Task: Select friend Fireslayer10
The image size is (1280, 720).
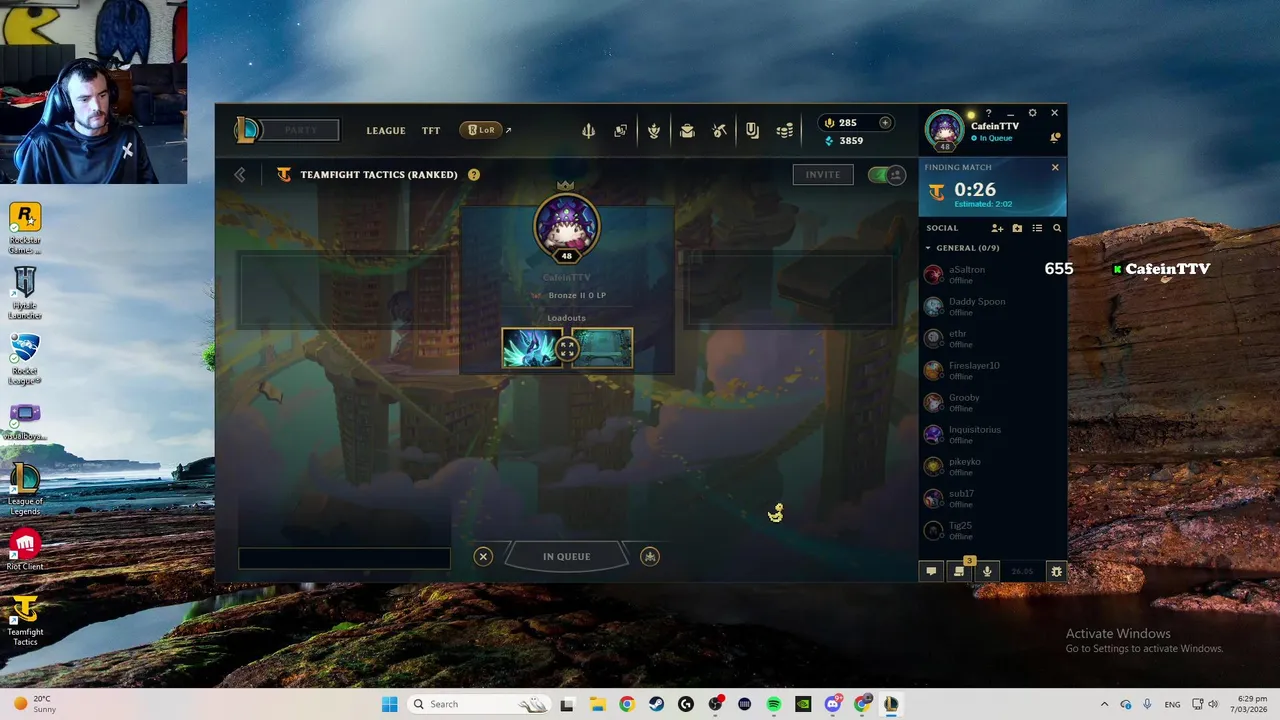Action: tap(992, 370)
